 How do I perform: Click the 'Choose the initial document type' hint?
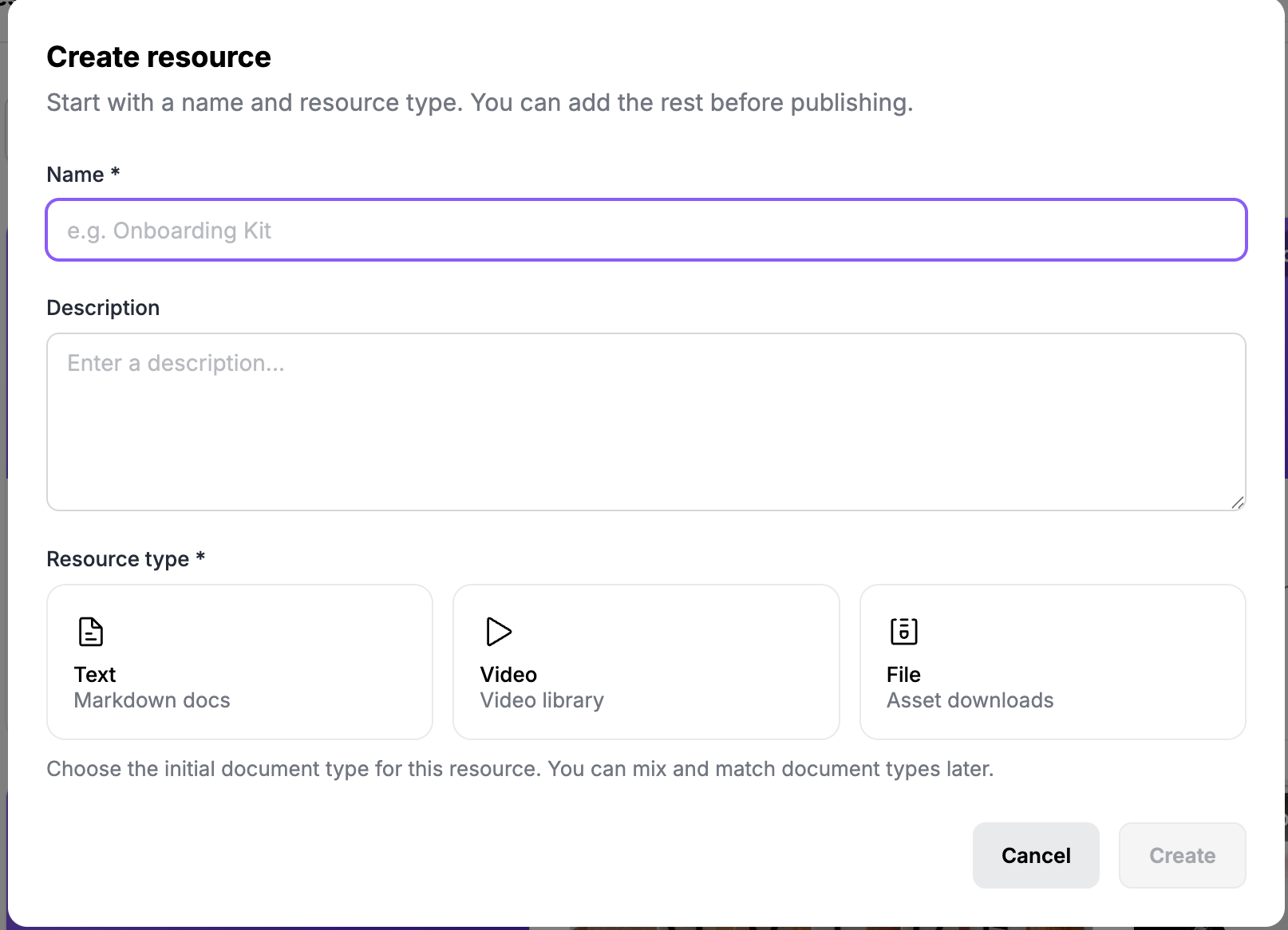[x=520, y=769]
